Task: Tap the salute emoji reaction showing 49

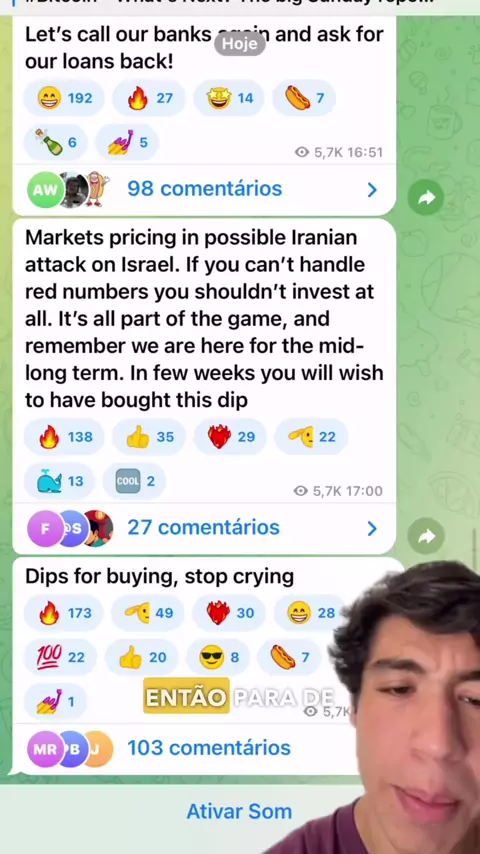Action: [x=148, y=614]
